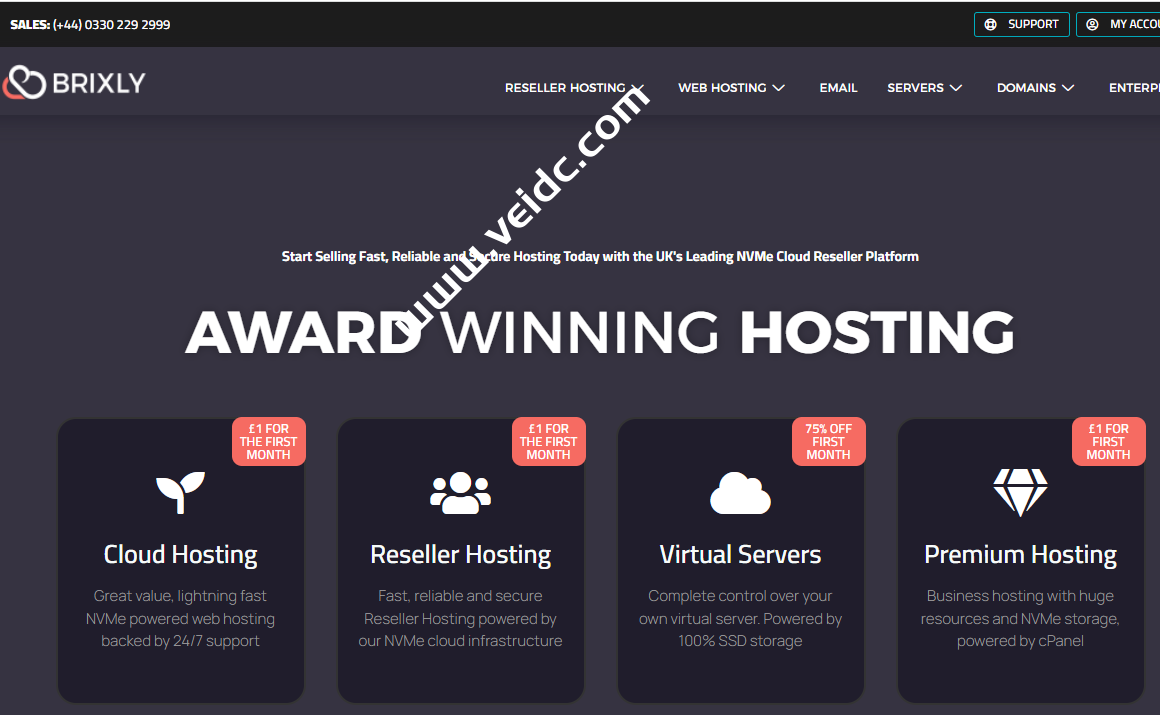1160x715 pixels.
Task: Click 'Business hosting with huge' description
Action: 1020,618
